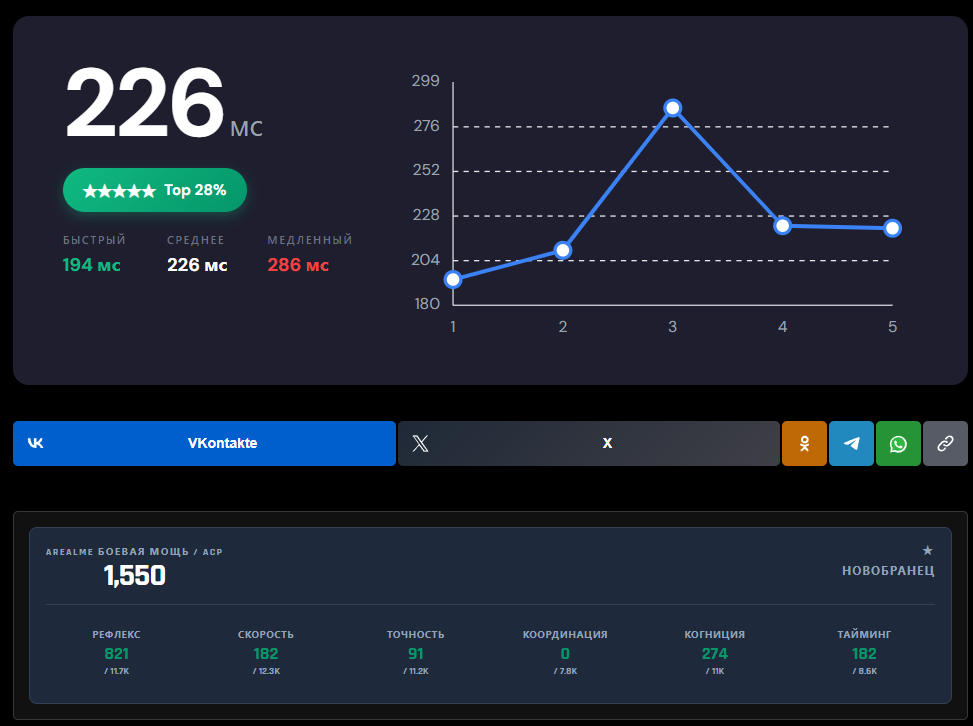Select attempt 2 data point
Image resolution: width=973 pixels, height=726 pixels.
pyautogui.click(x=563, y=250)
